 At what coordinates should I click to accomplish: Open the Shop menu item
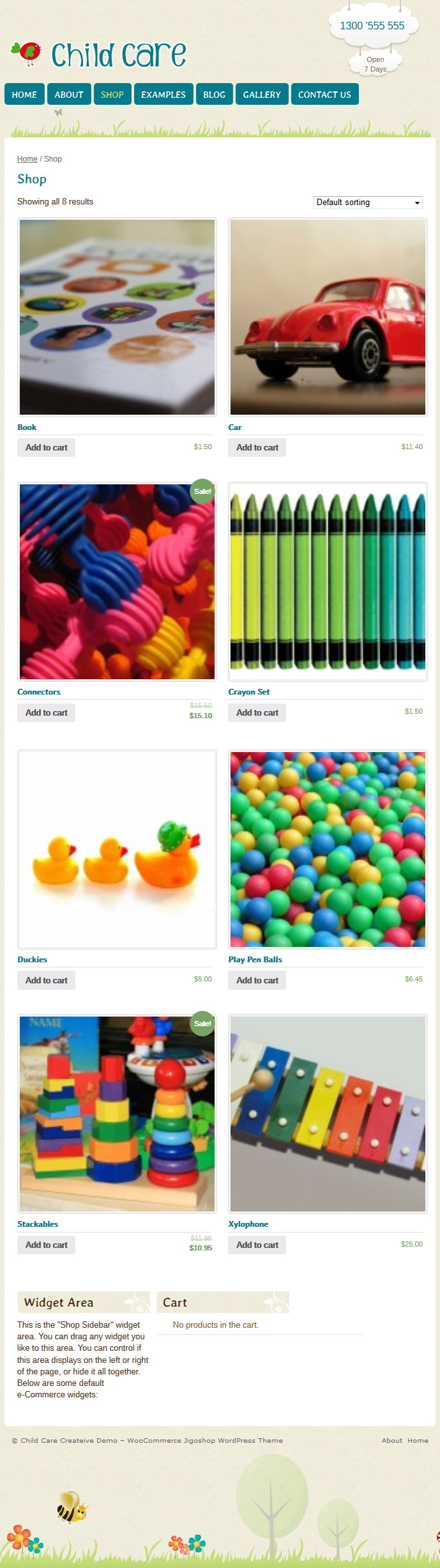(x=112, y=95)
